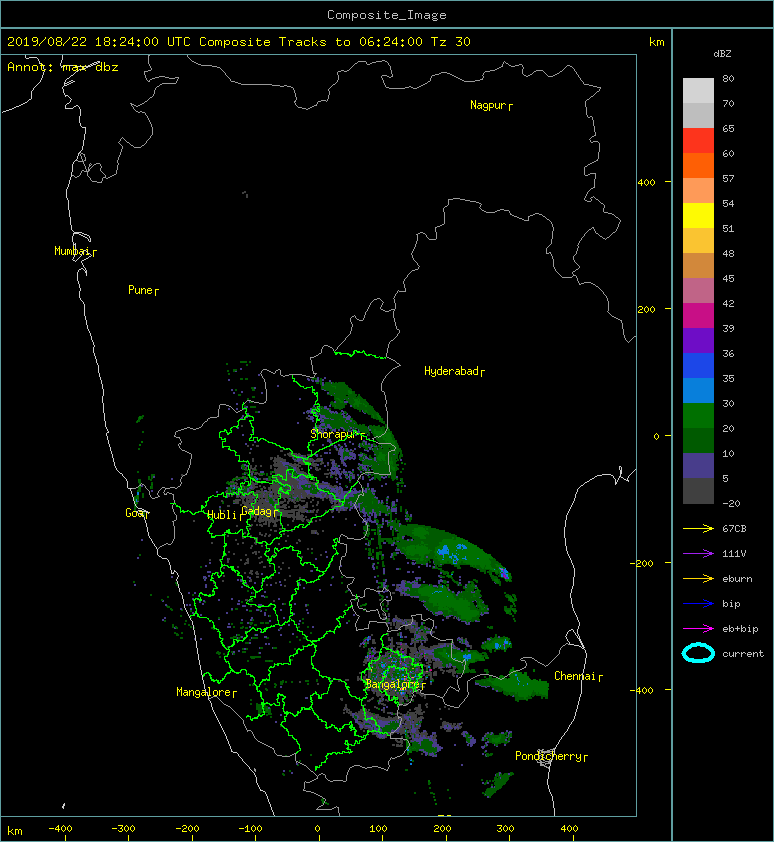Click the Pondicherry city label
This screenshot has height=842, width=774.
tap(548, 756)
